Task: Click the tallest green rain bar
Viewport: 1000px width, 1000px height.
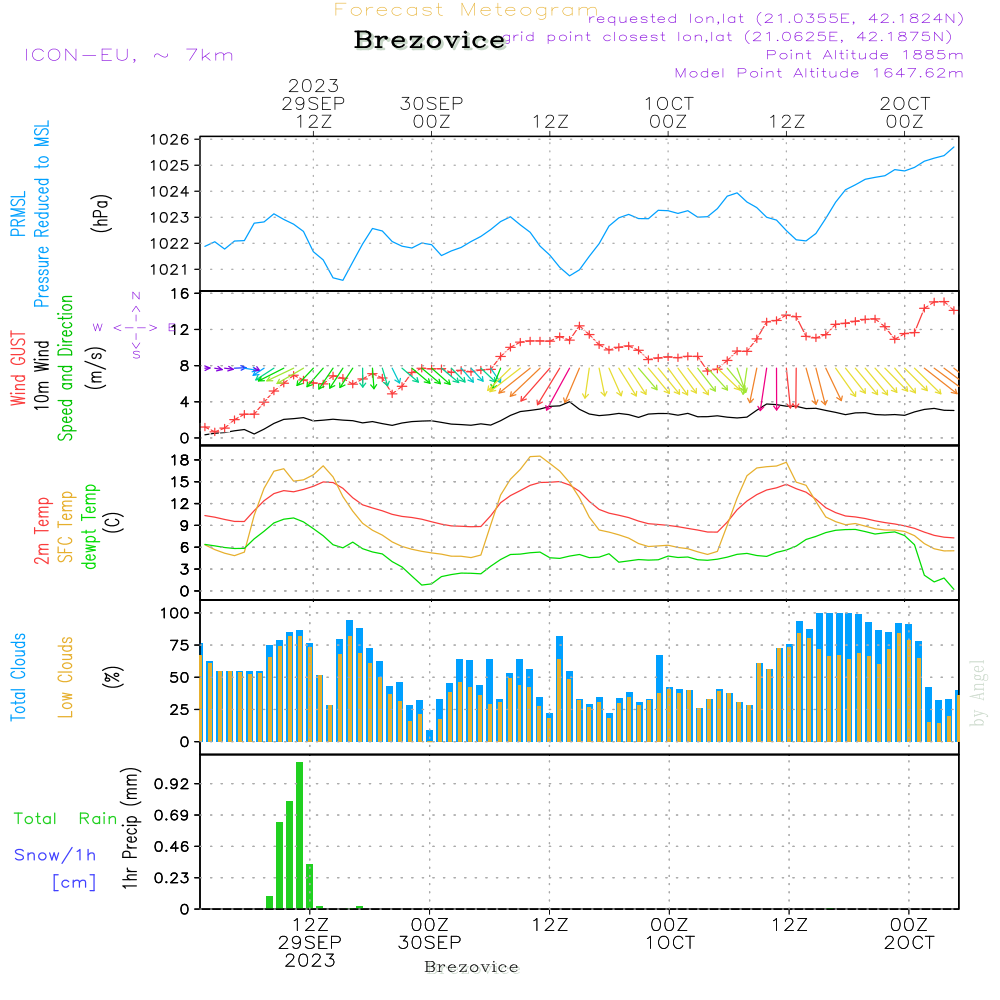Action: click(299, 835)
